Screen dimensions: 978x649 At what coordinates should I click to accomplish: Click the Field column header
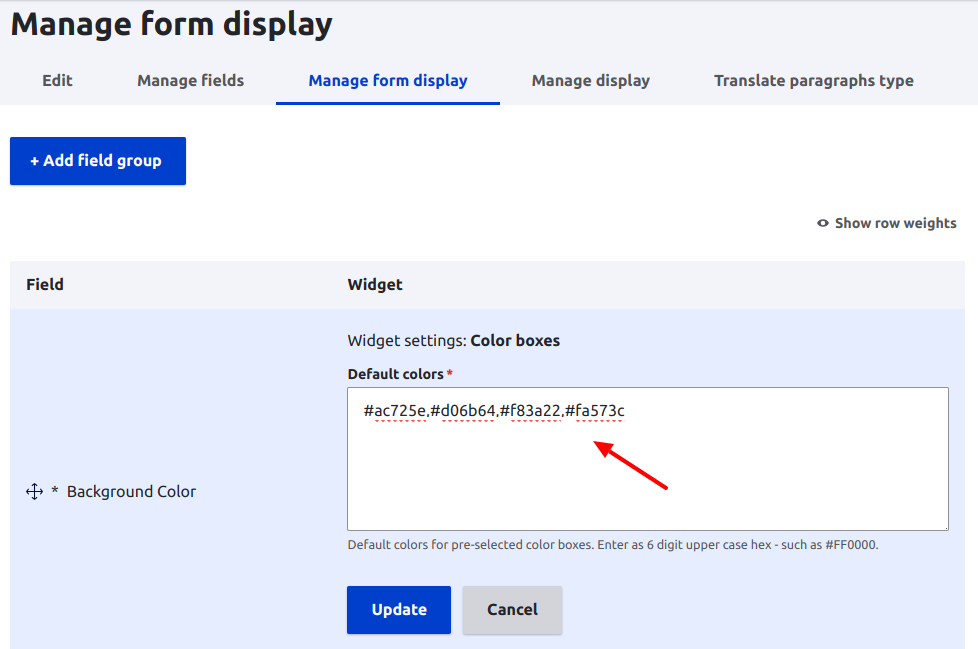[45, 285]
